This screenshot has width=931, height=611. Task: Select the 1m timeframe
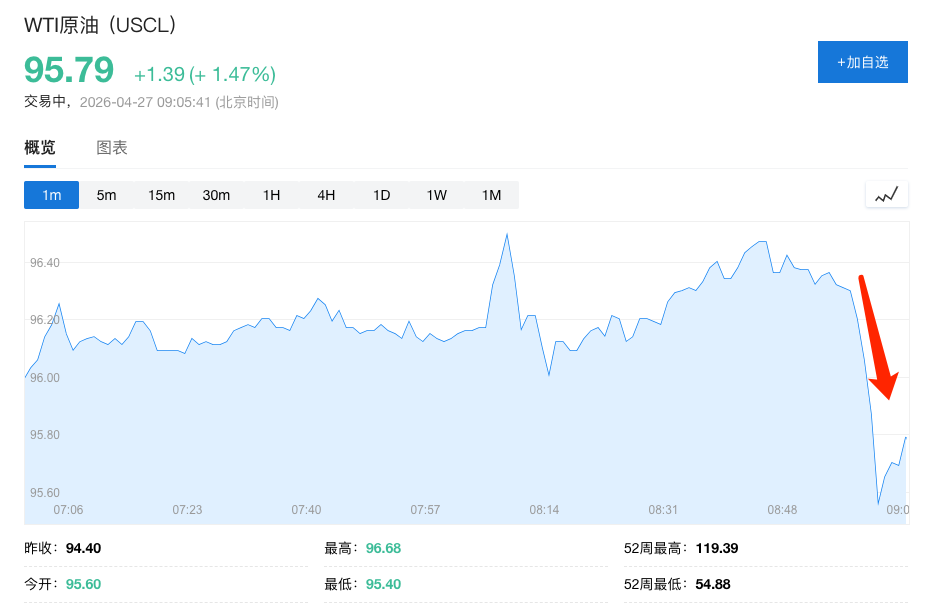click(52, 195)
